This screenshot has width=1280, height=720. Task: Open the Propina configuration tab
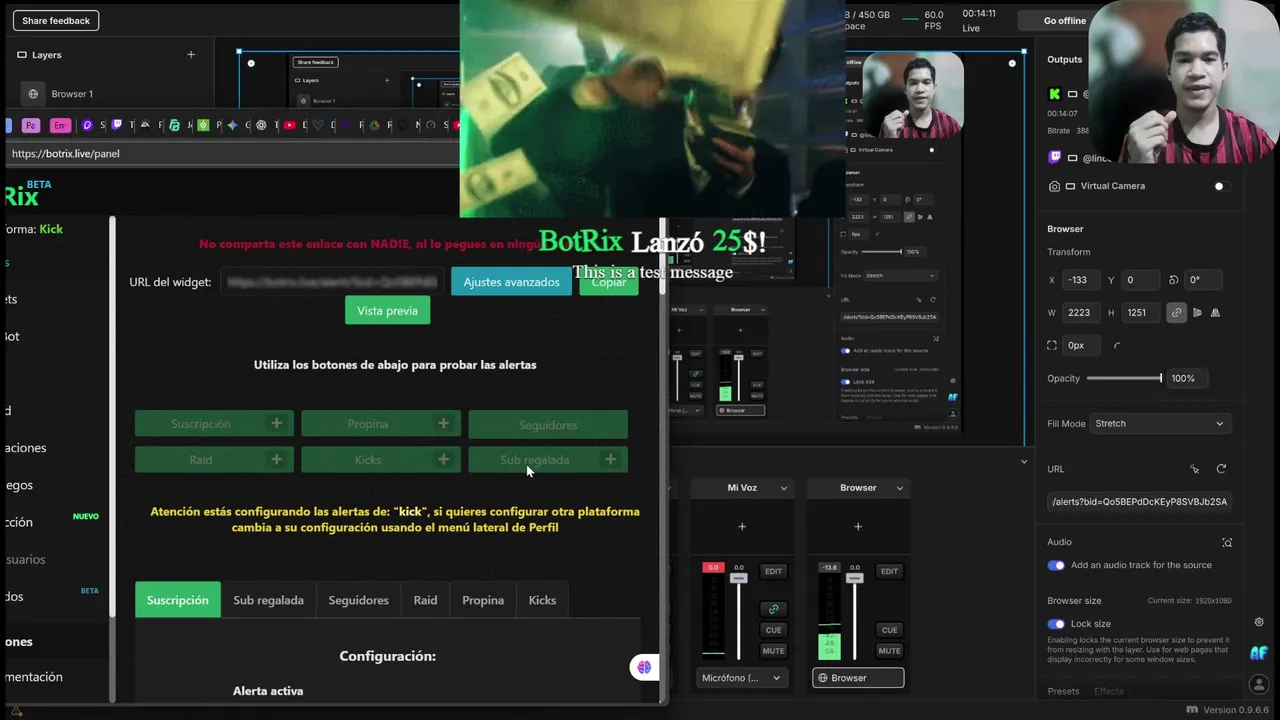pos(483,600)
